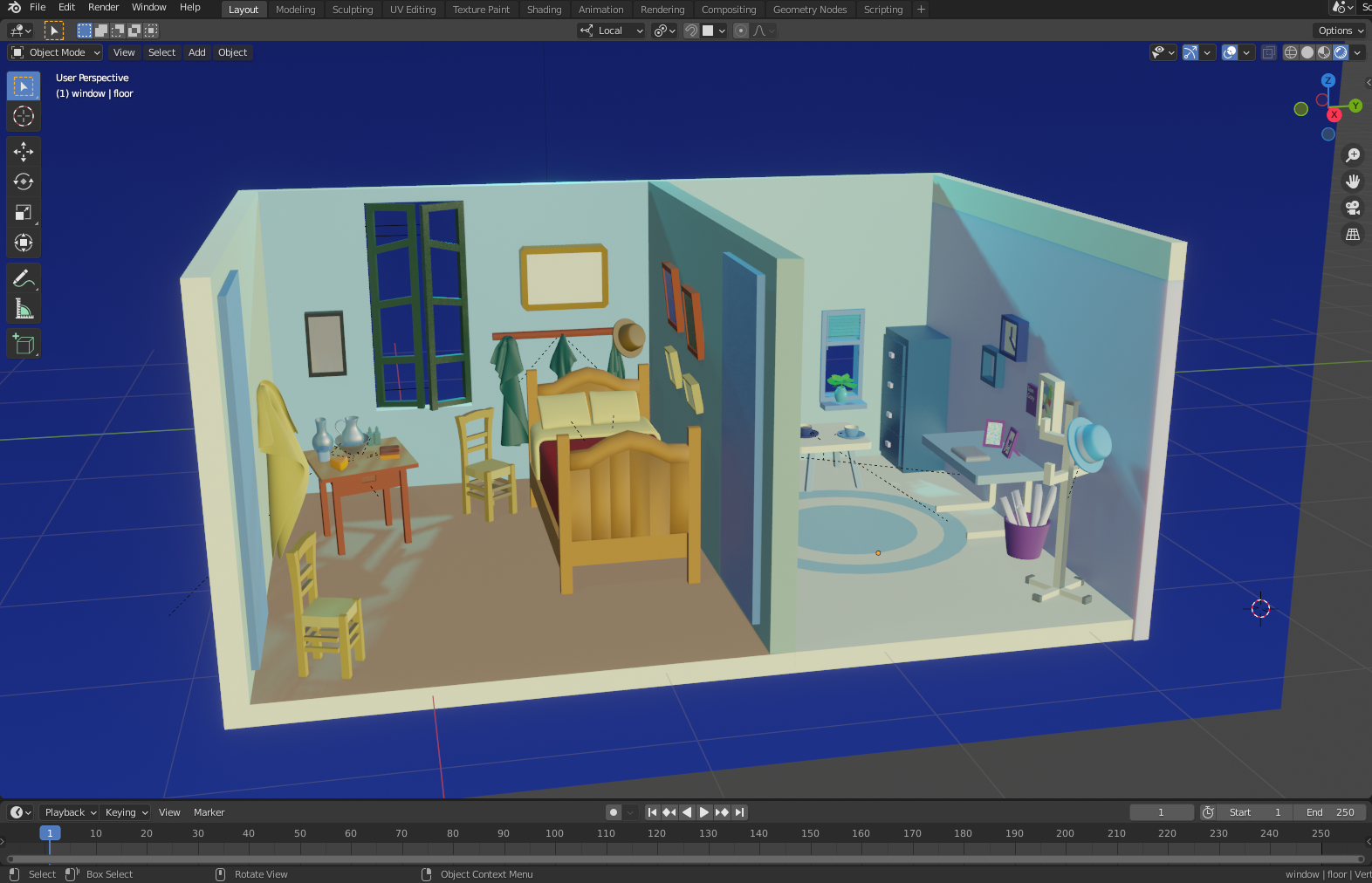Screen dimensions: 1372x883
Task: Add a new workspace with the plus button
Action: pyautogui.click(x=921, y=10)
